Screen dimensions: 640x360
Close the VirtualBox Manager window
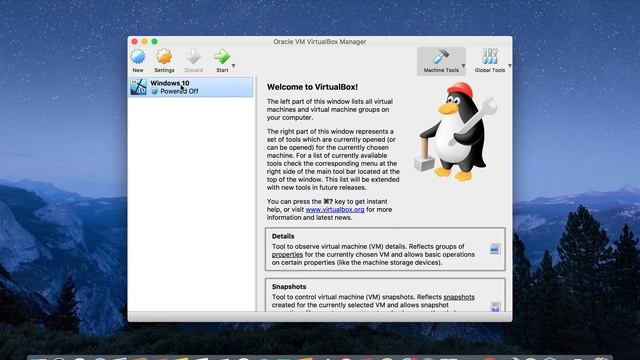[135, 42]
